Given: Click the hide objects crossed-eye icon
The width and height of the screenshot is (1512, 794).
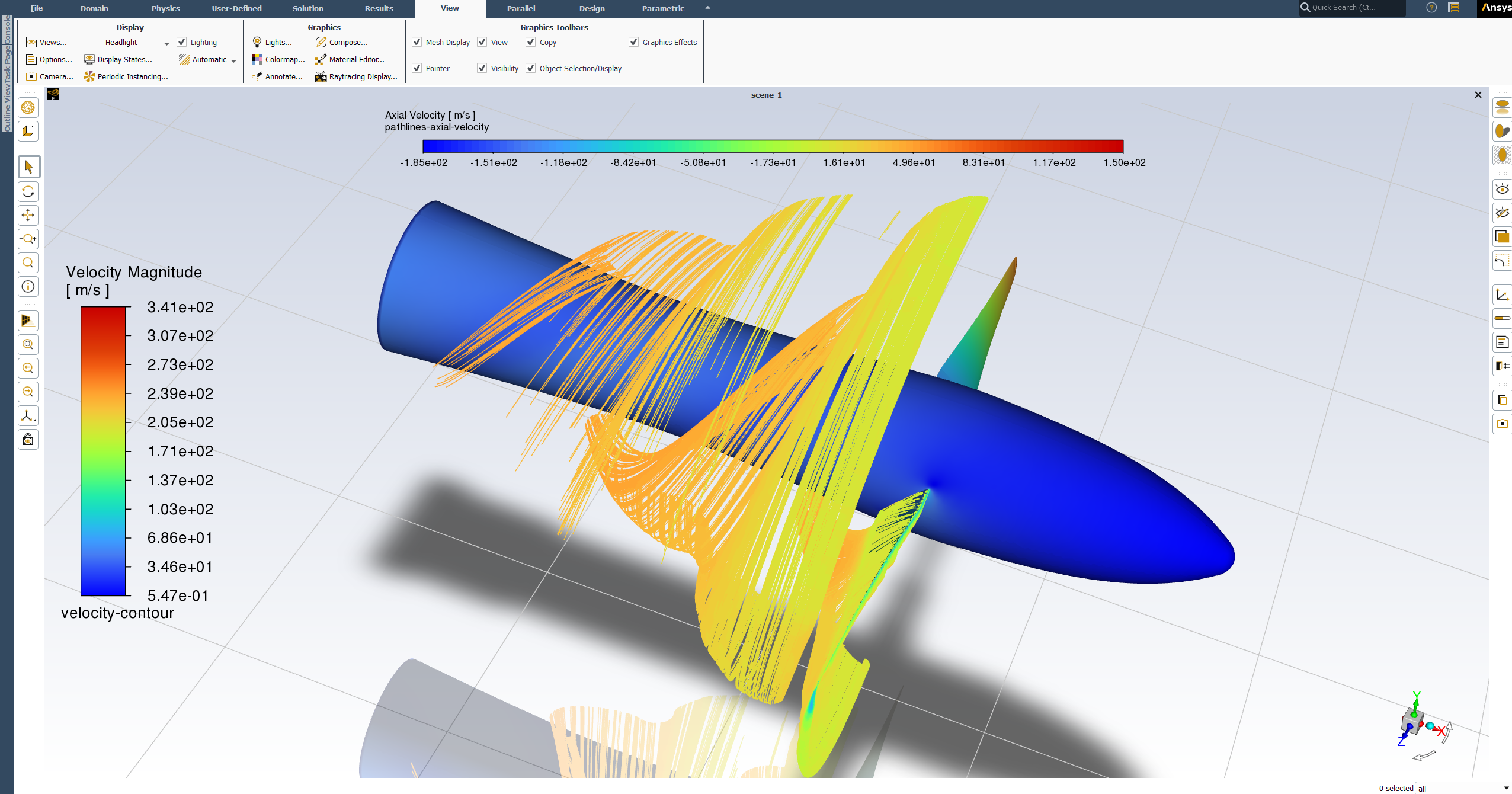Looking at the screenshot, I should 1503,213.
